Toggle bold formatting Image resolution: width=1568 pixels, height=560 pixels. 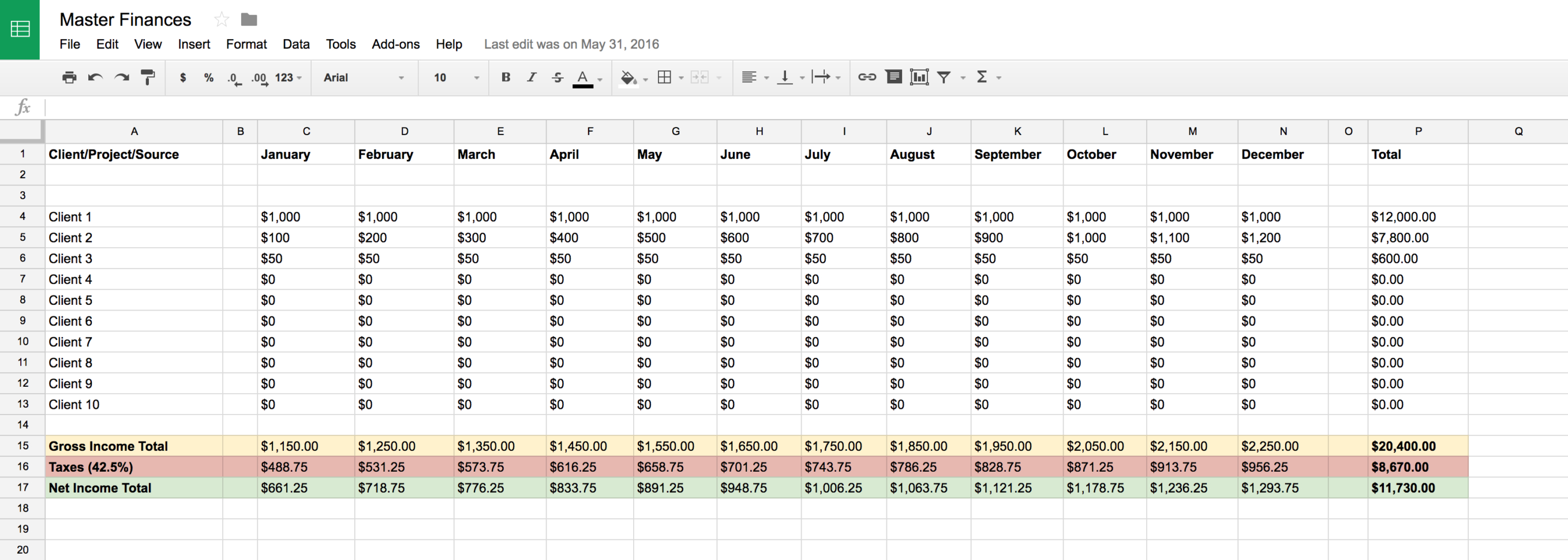click(x=505, y=77)
